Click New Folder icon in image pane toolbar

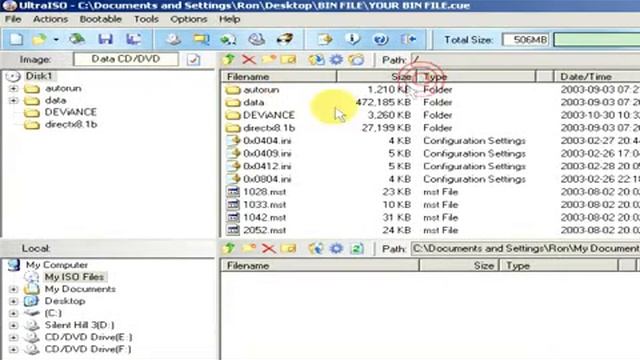tap(269, 60)
